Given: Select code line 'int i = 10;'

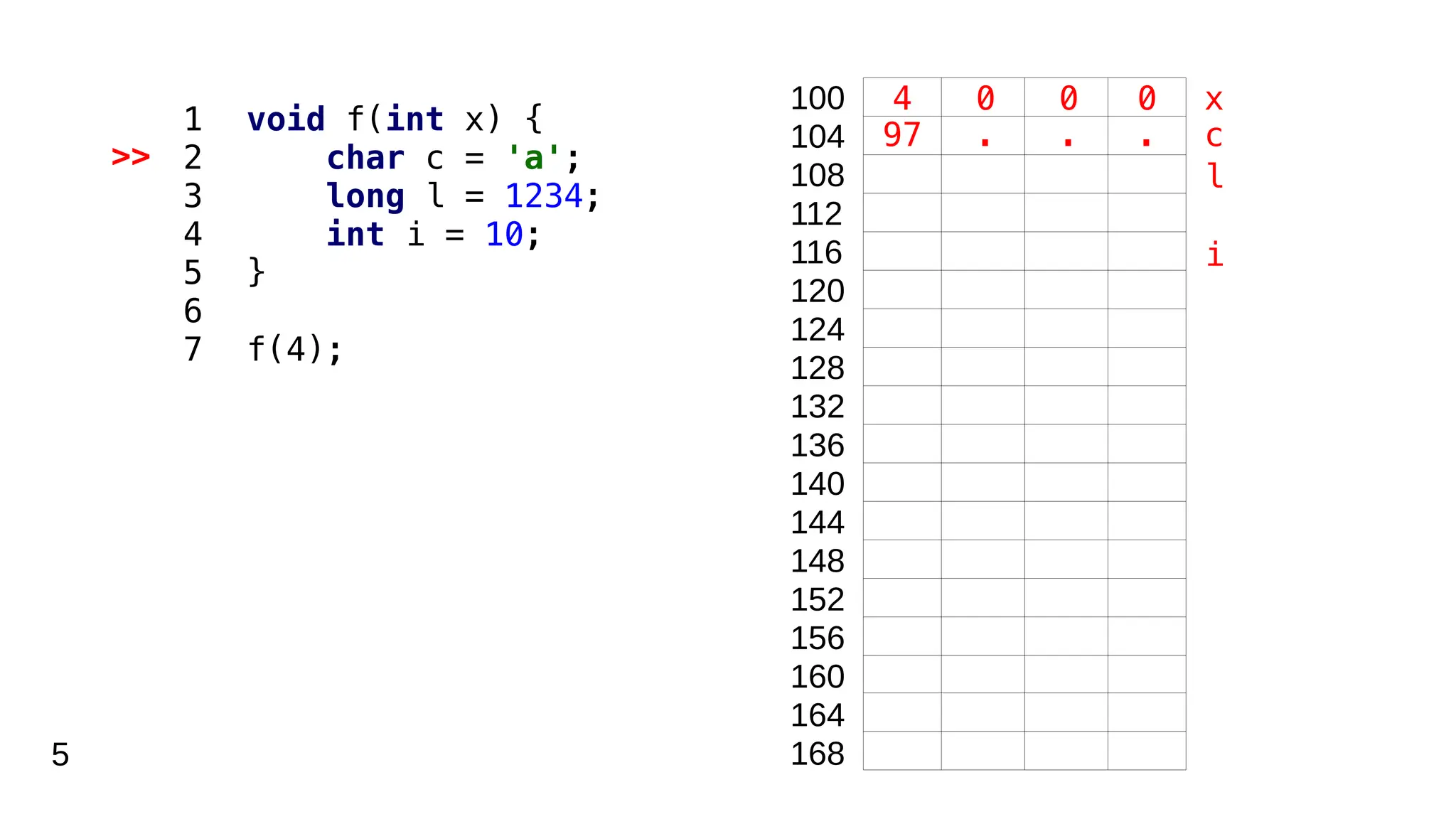Looking at the screenshot, I should 434,235.
